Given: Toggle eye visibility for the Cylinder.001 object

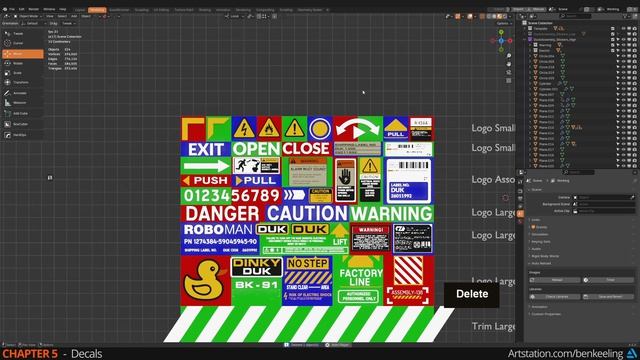Looking at the screenshot, I should [x=624, y=89].
